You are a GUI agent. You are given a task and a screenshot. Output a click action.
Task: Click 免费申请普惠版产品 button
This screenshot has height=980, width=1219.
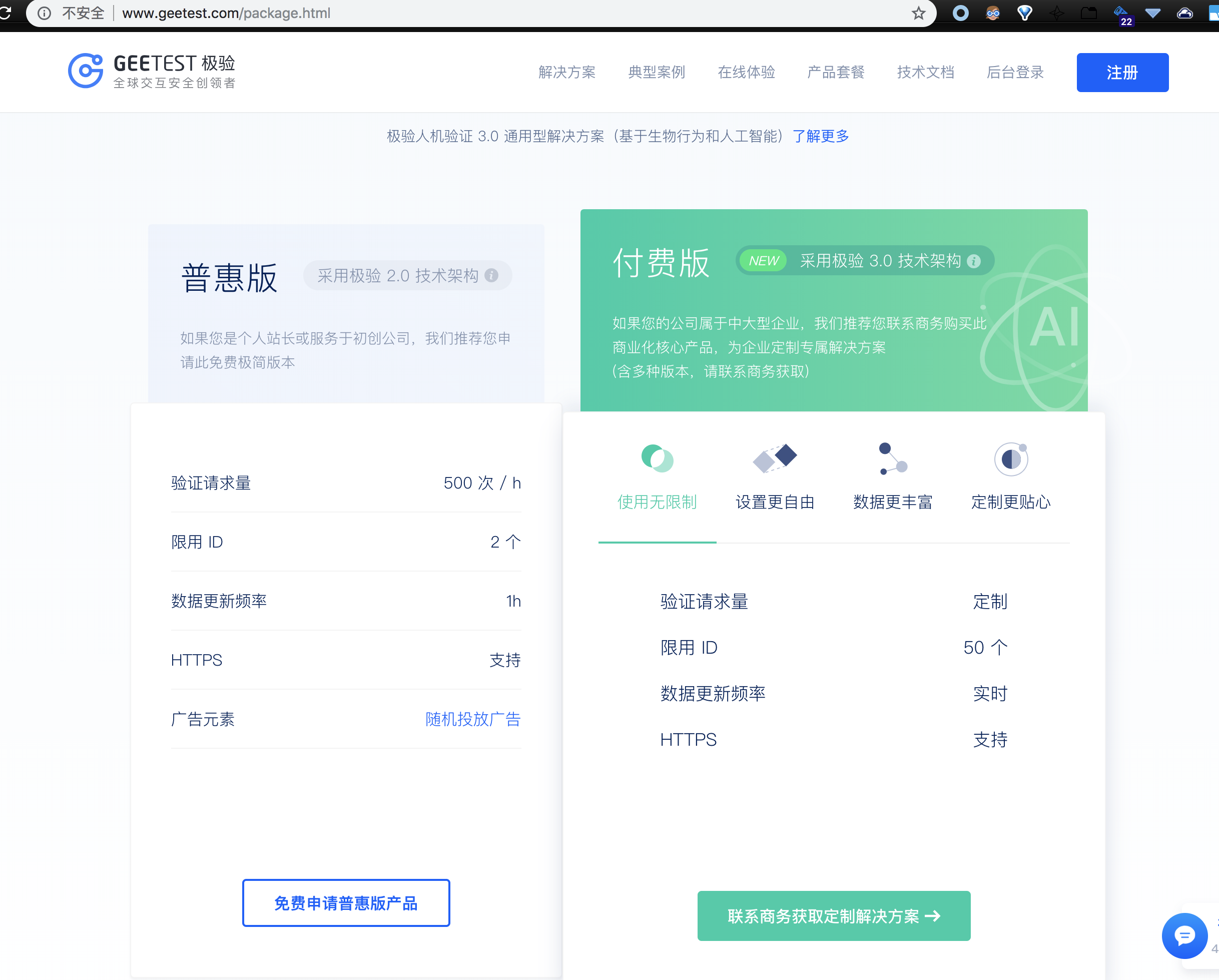(346, 902)
